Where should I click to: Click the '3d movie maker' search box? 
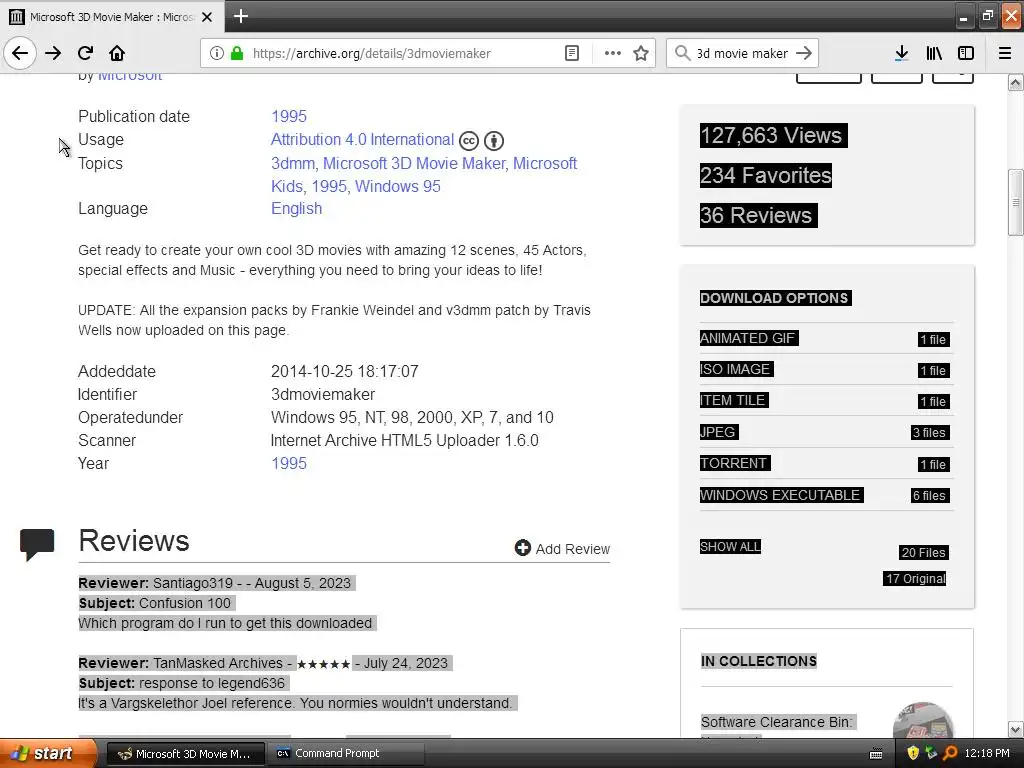742,53
